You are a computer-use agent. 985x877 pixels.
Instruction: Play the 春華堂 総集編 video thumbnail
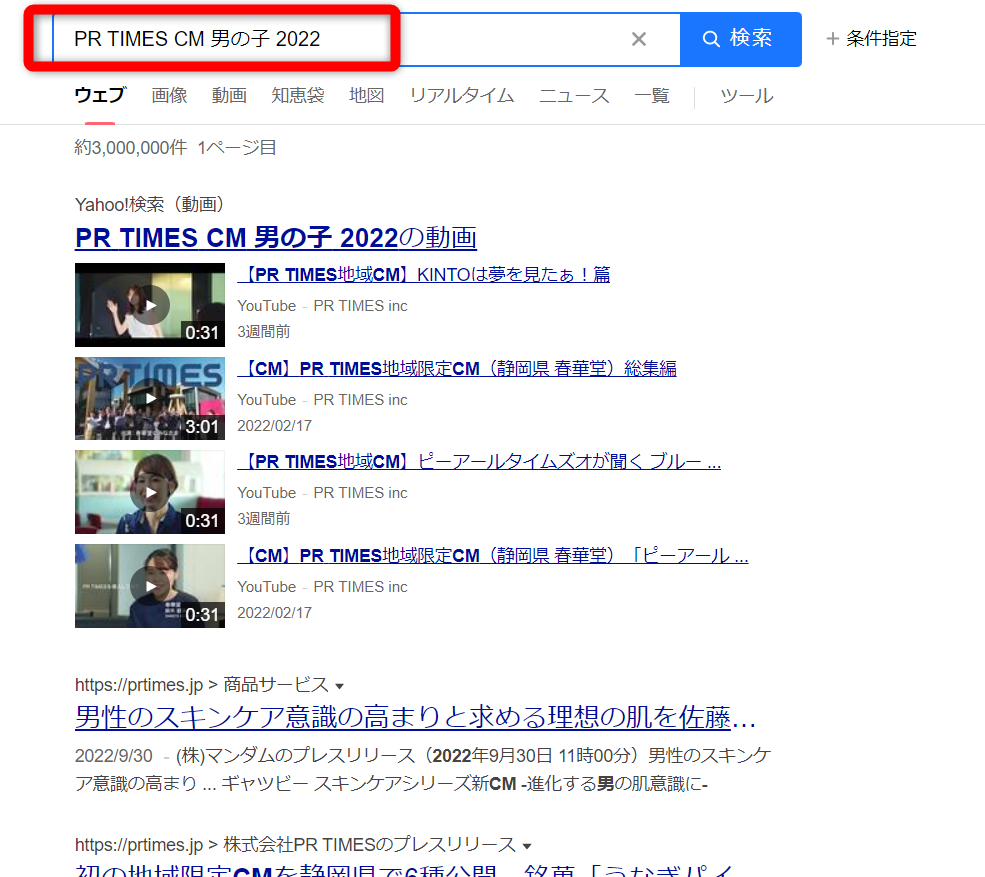click(x=150, y=398)
